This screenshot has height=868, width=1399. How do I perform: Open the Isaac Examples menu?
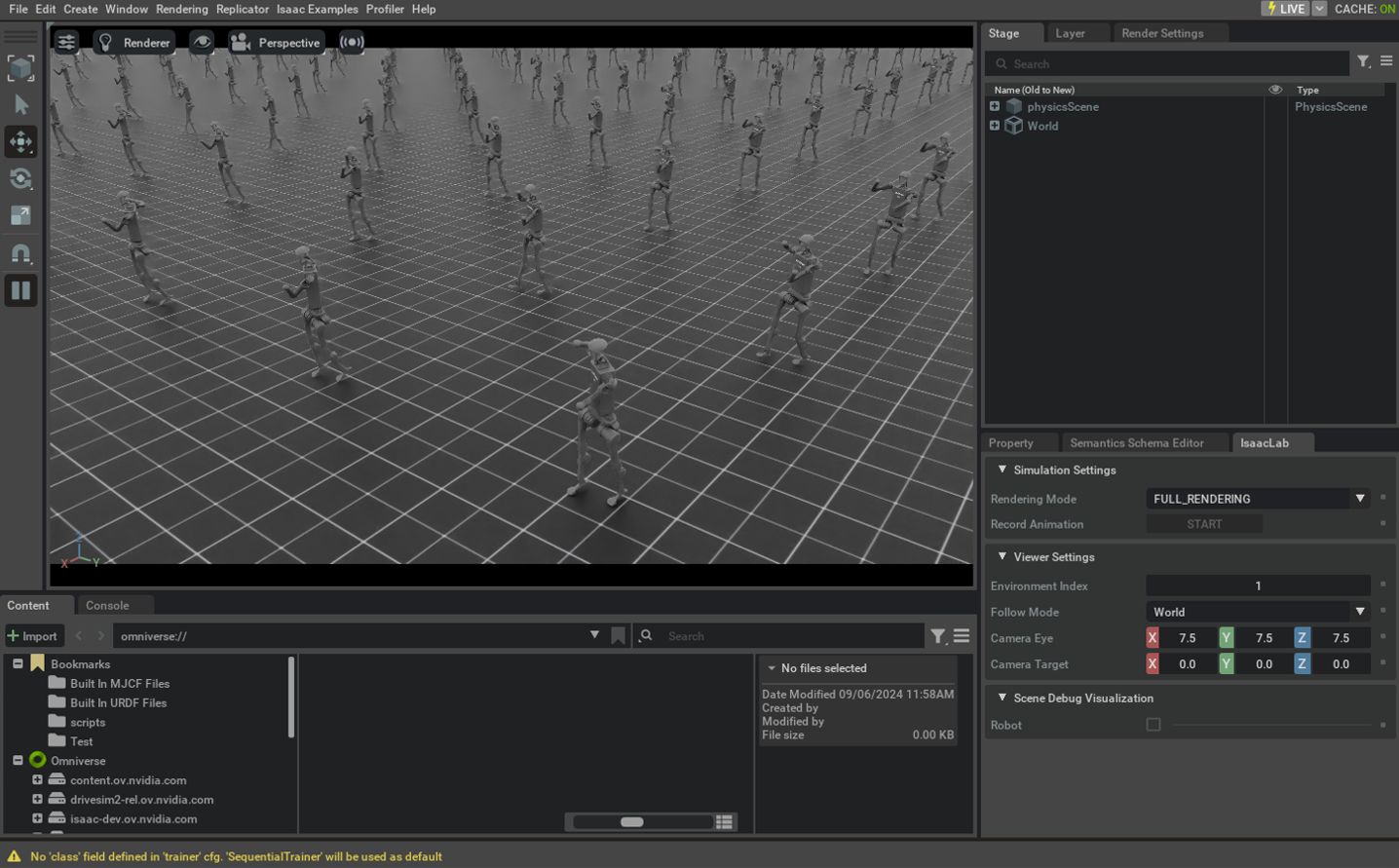[317, 9]
